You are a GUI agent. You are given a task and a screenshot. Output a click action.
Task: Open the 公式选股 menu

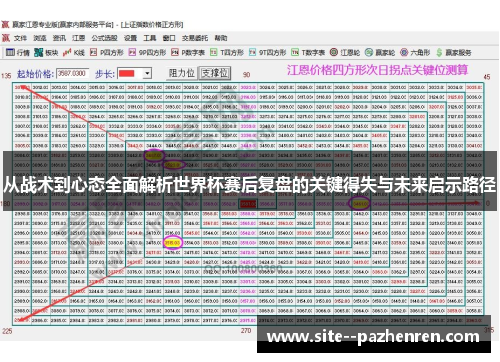click(105, 38)
